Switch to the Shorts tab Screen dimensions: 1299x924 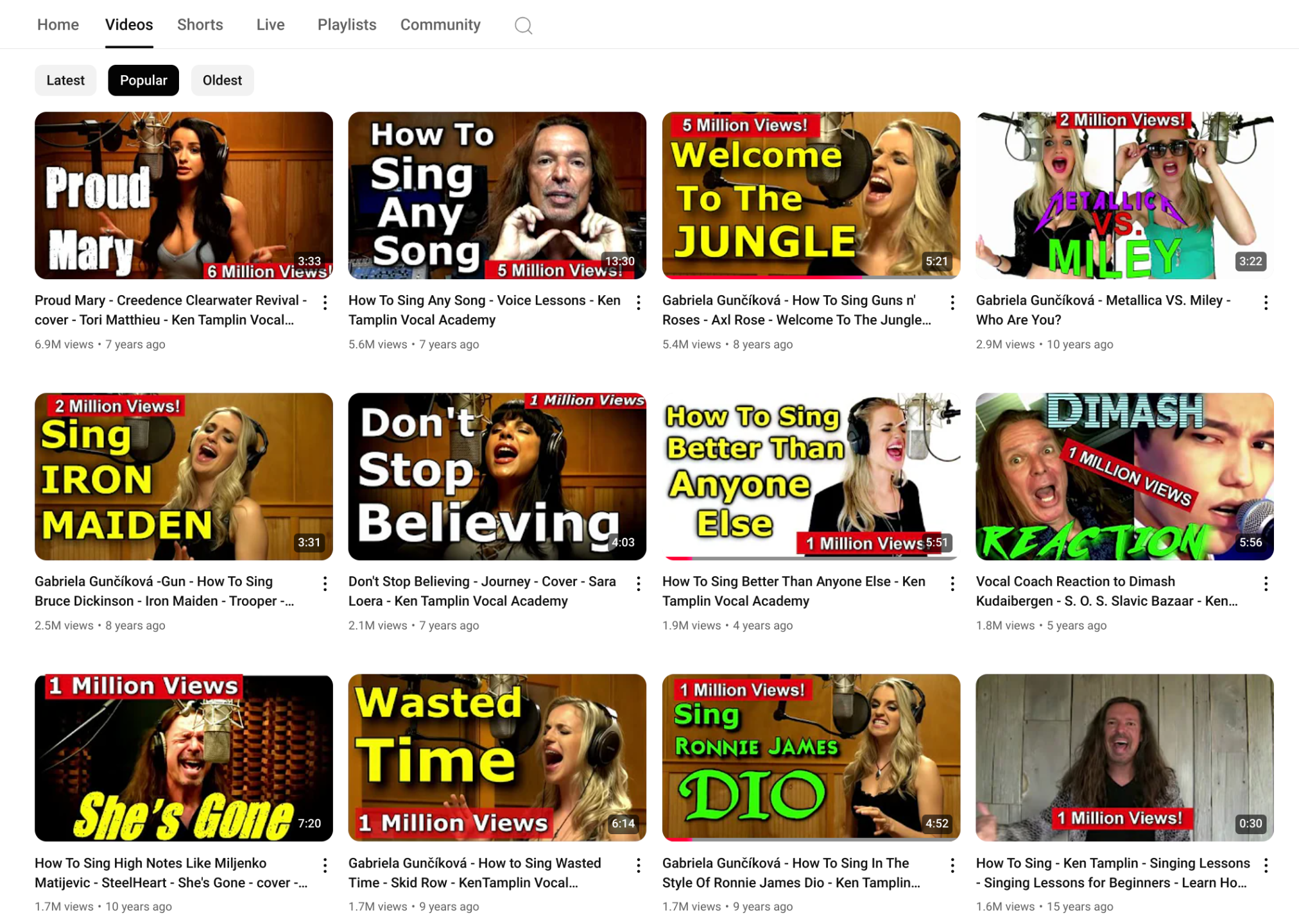click(200, 25)
